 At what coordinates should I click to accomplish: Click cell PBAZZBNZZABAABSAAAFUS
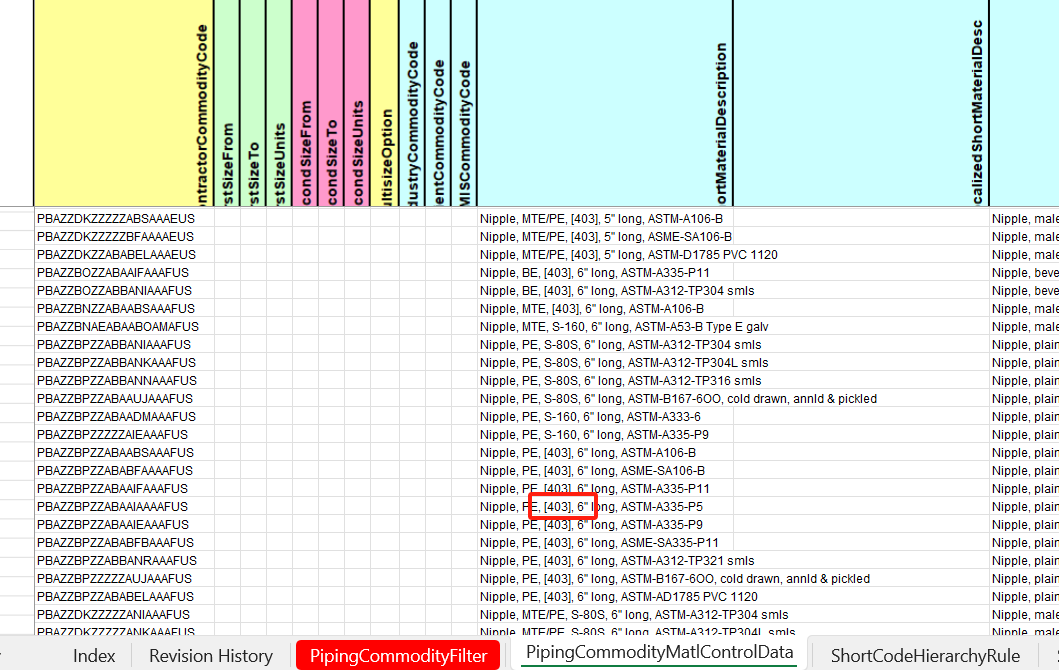(x=124, y=309)
